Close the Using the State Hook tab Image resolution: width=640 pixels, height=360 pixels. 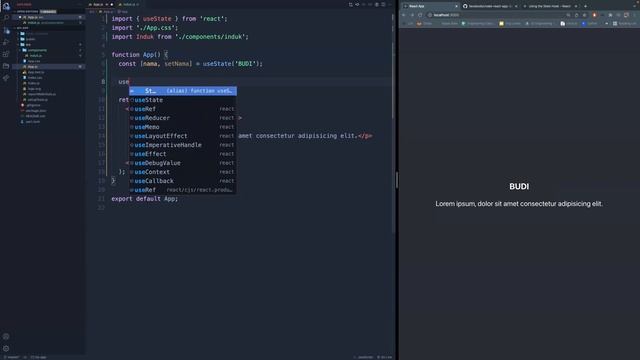point(576,6)
